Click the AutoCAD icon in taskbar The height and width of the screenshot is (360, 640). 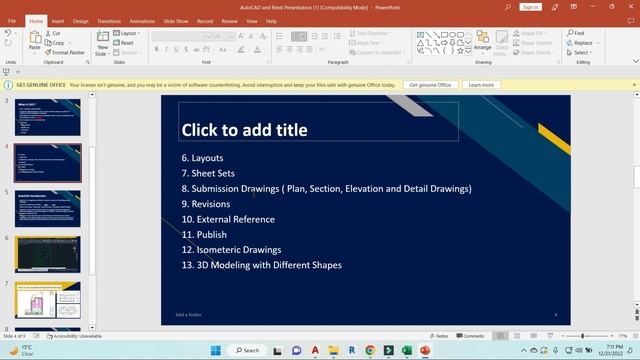315,350
